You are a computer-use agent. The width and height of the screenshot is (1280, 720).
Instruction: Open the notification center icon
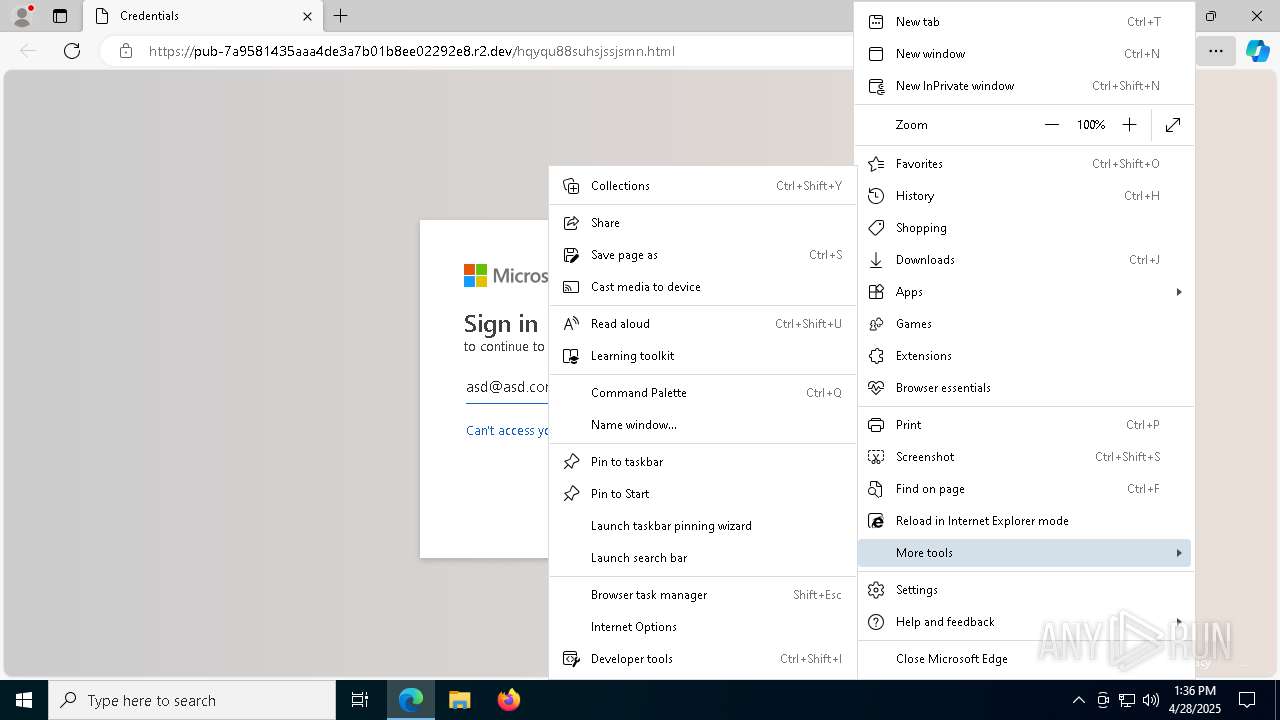coord(1247,700)
